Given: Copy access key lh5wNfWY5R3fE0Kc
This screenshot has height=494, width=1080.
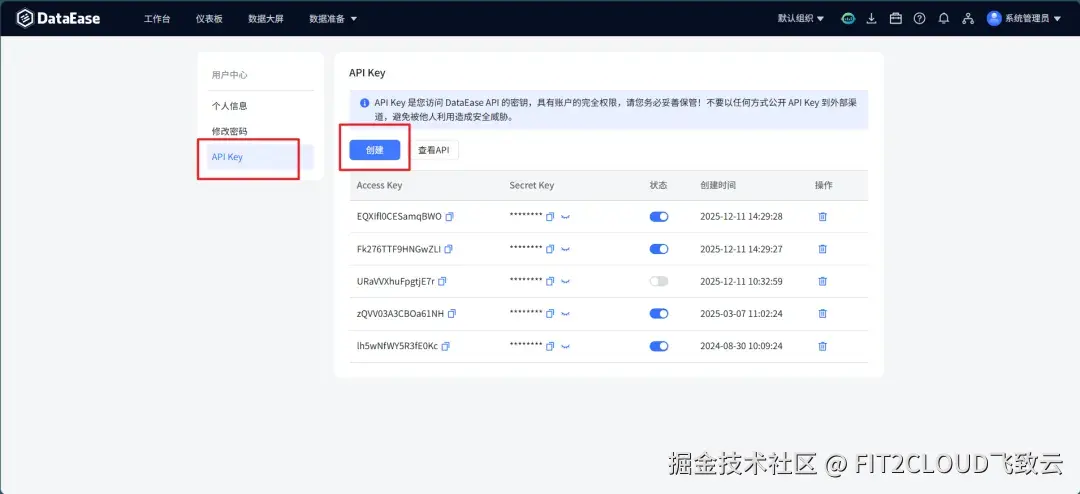Looking at the screenshot, I should click(446, 346).
